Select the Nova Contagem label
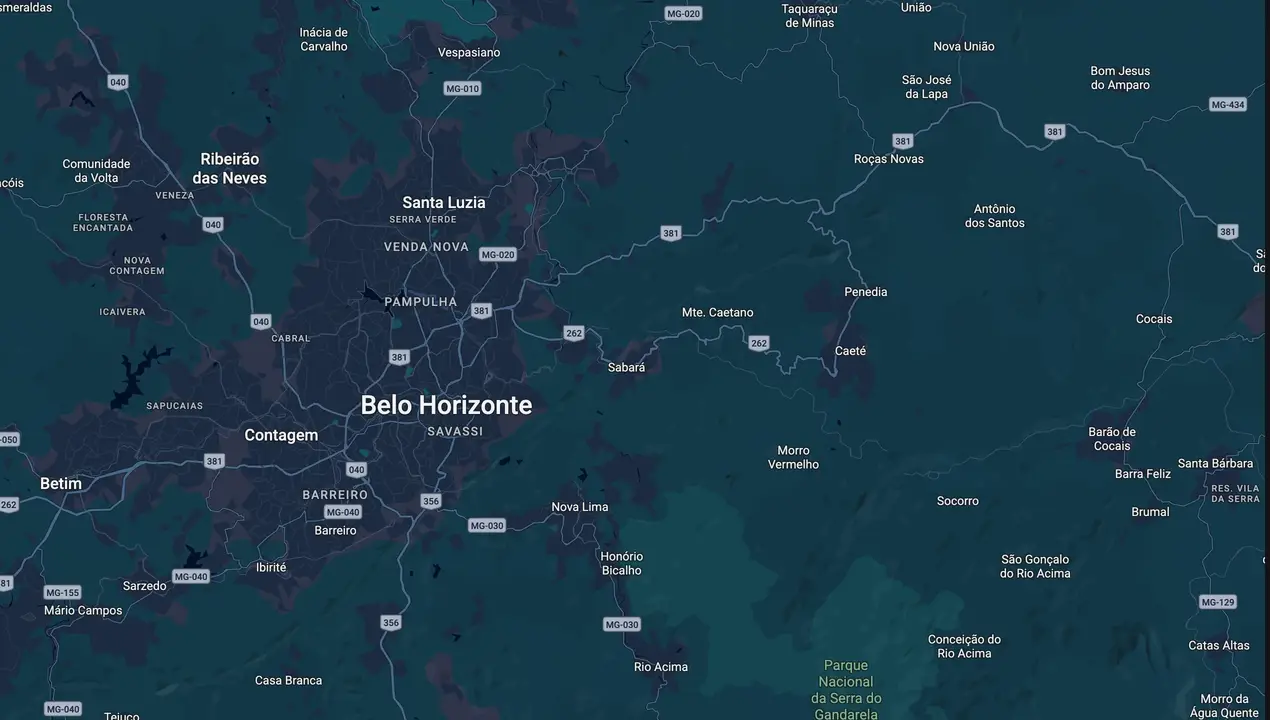 [137, 265]
